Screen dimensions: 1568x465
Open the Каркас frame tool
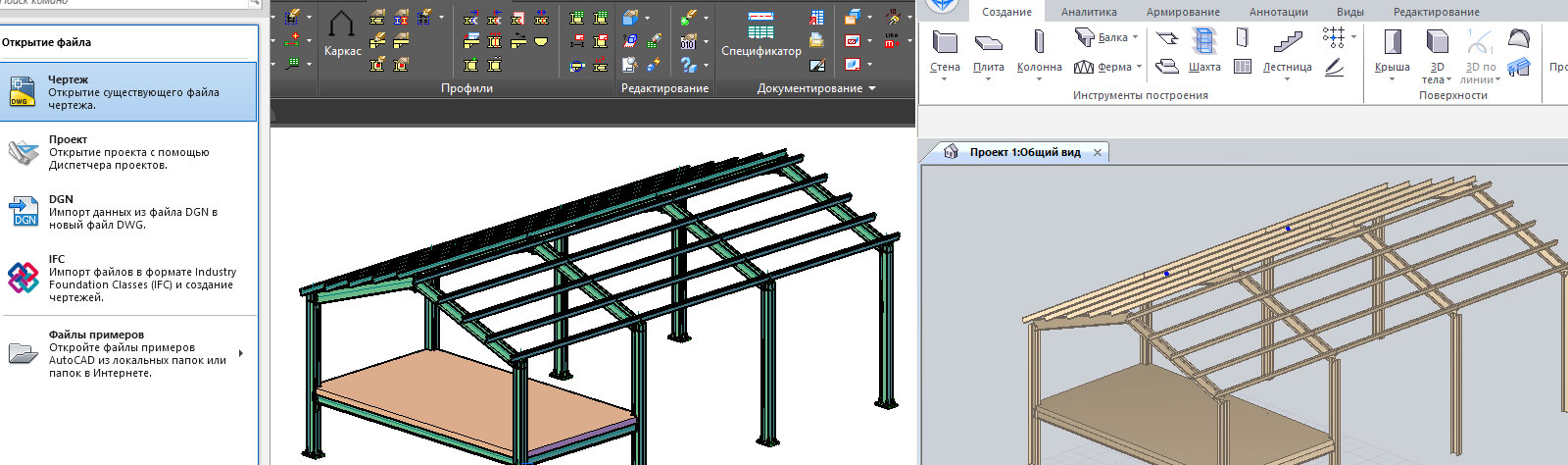tap(342, 35)
